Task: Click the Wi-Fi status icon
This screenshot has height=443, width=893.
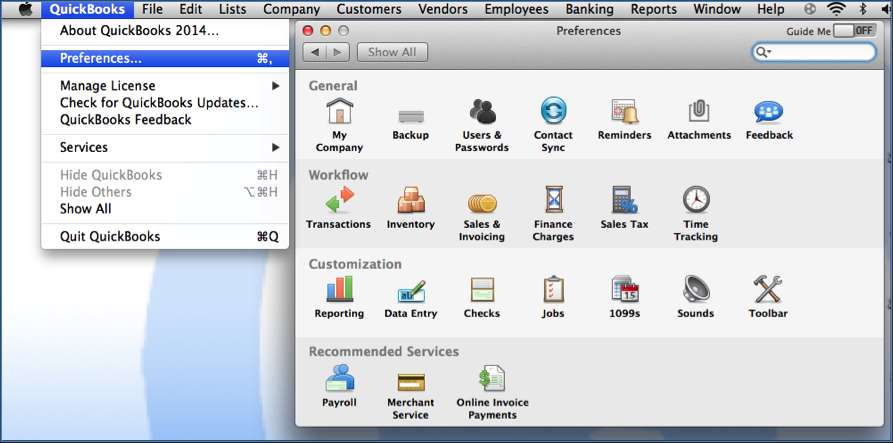Action: click(837, 9)
